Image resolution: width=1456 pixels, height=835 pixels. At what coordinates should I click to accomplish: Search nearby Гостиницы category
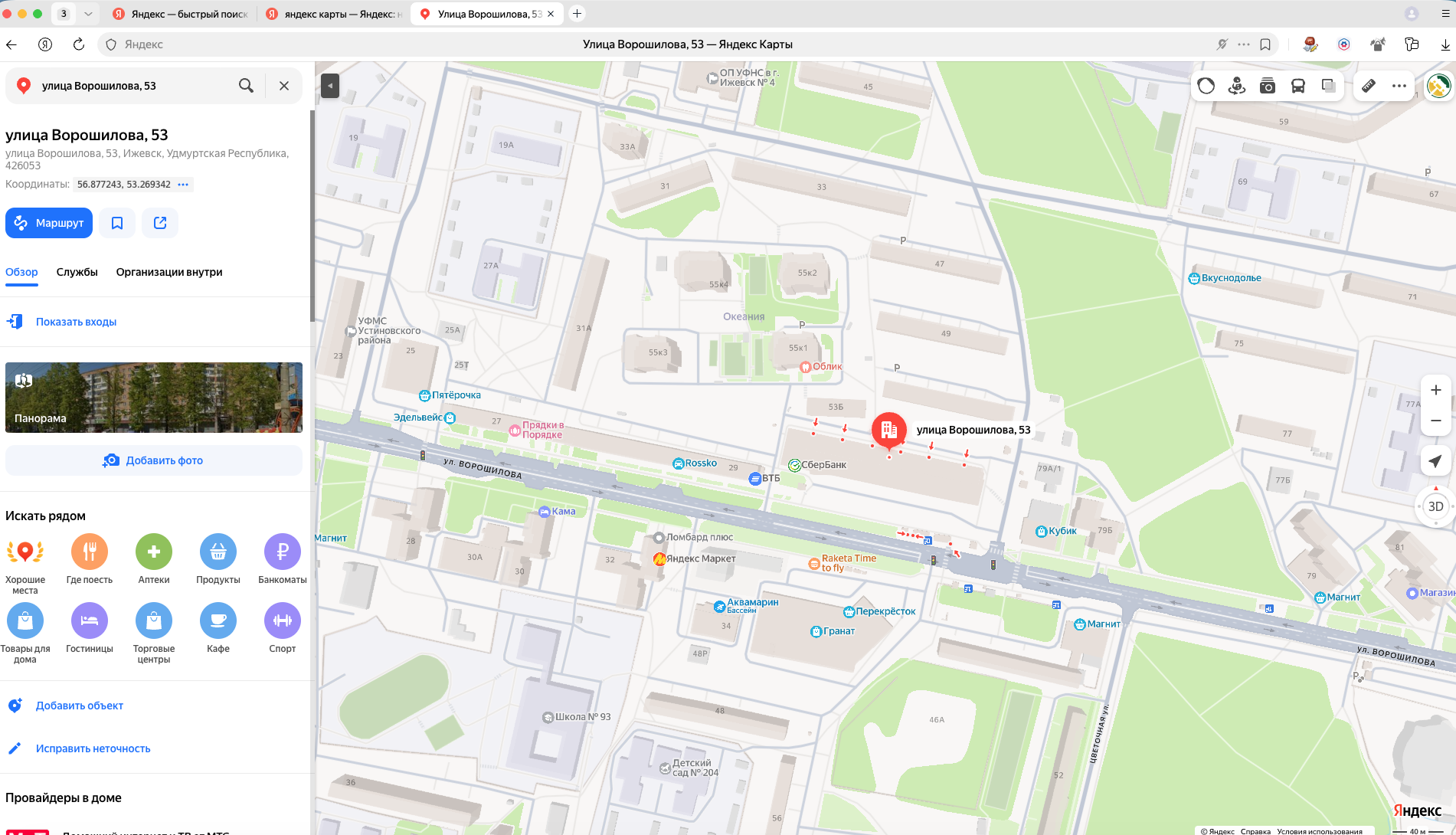(x=90, y=628)
